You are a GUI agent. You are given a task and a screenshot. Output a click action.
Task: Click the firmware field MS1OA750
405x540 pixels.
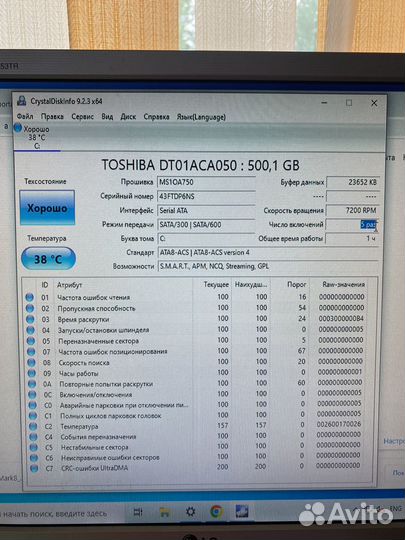[206, 182]
